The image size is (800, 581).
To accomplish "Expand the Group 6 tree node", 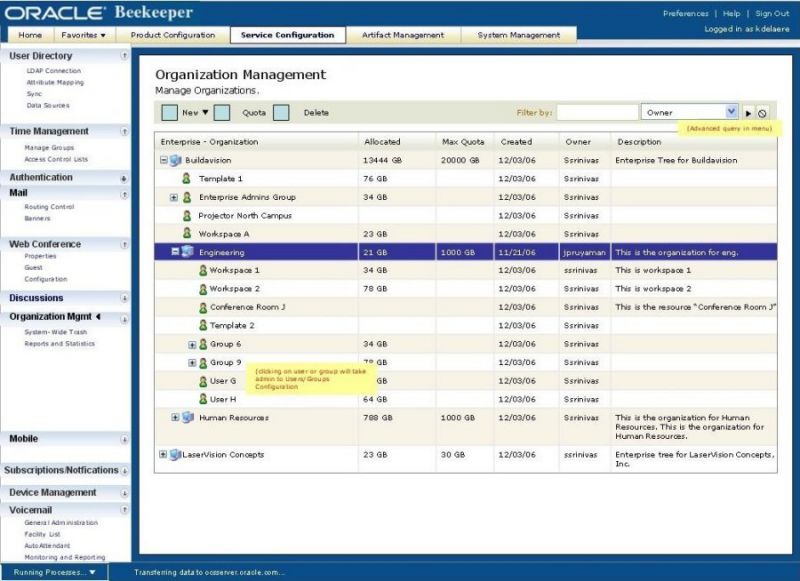I will (192, 345).
